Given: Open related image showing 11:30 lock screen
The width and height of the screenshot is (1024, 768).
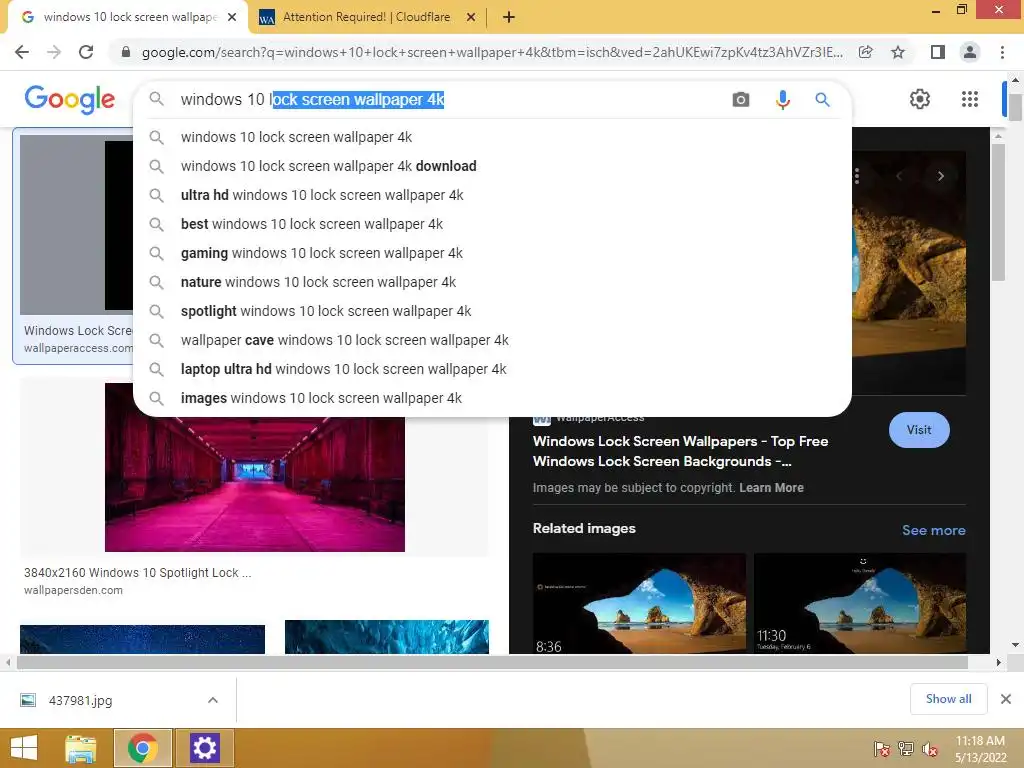Looking at the screenshot, I should coord(859,603).
